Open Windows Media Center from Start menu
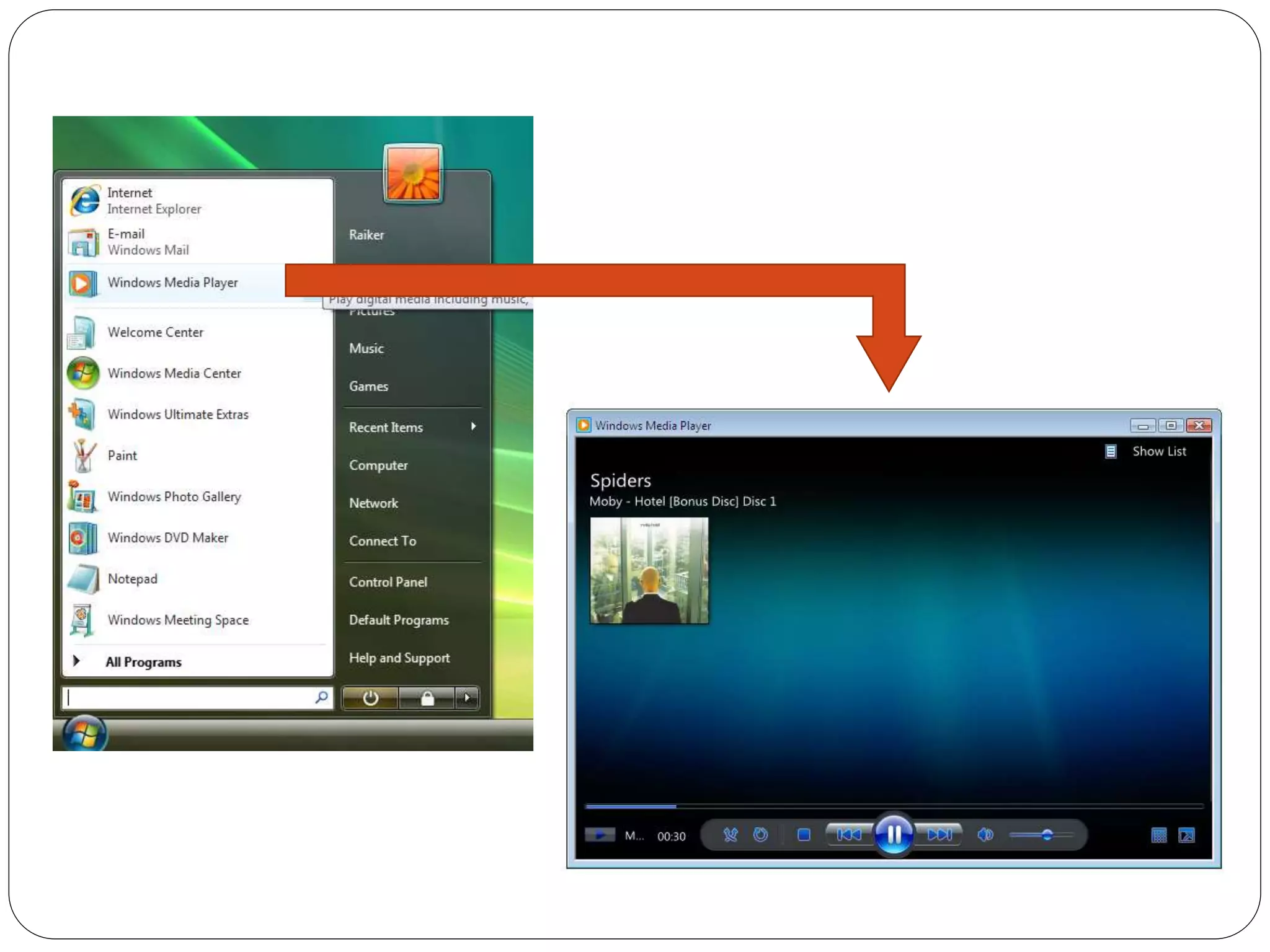Viewport: 1270px width, 952px height. (x=174, y=373)
